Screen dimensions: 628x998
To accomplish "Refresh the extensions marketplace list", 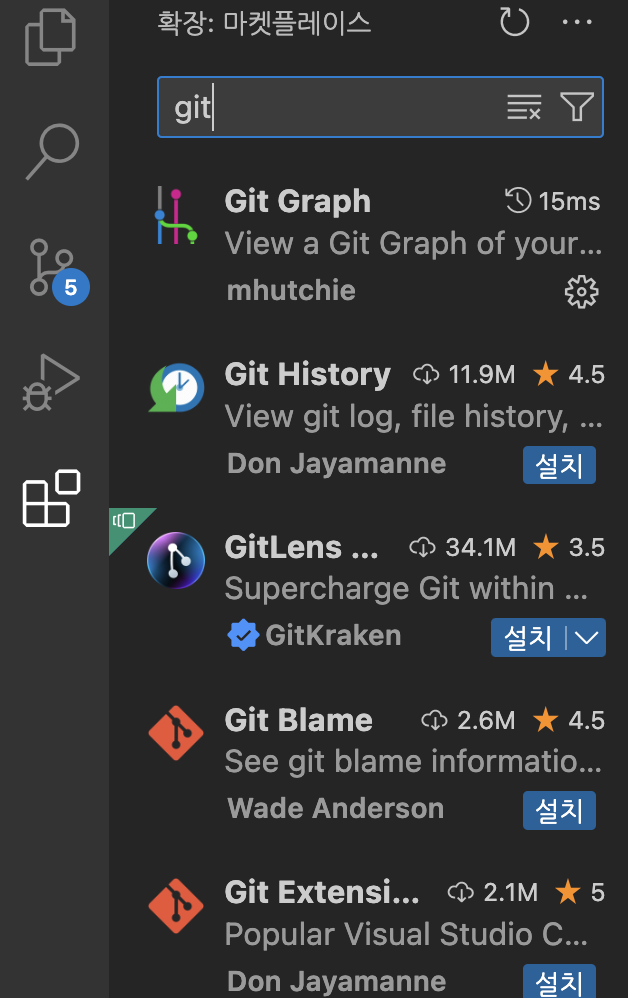I will 514,23.
